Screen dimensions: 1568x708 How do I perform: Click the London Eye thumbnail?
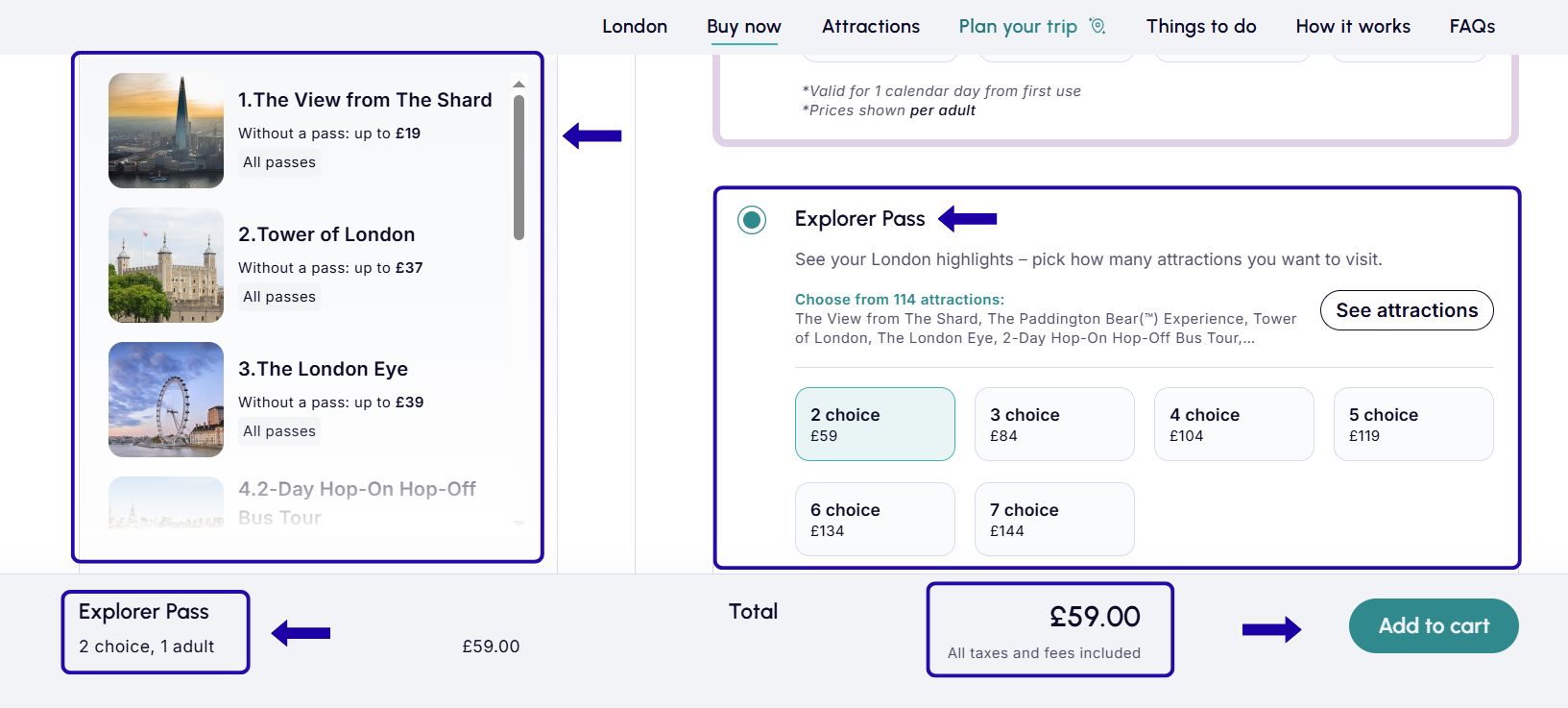click(x=165, y=399)
